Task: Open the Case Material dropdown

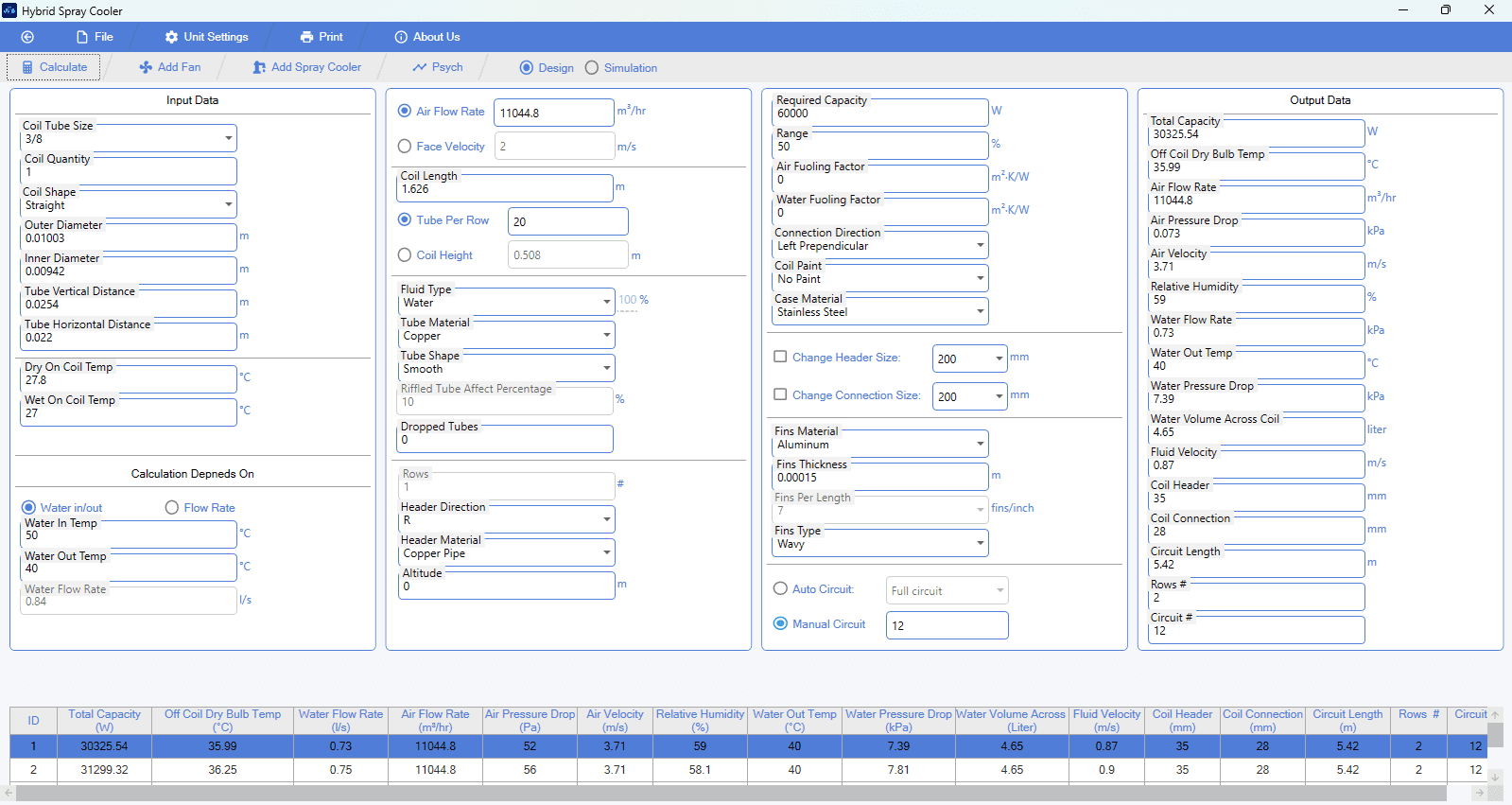Action: (880, 312)
